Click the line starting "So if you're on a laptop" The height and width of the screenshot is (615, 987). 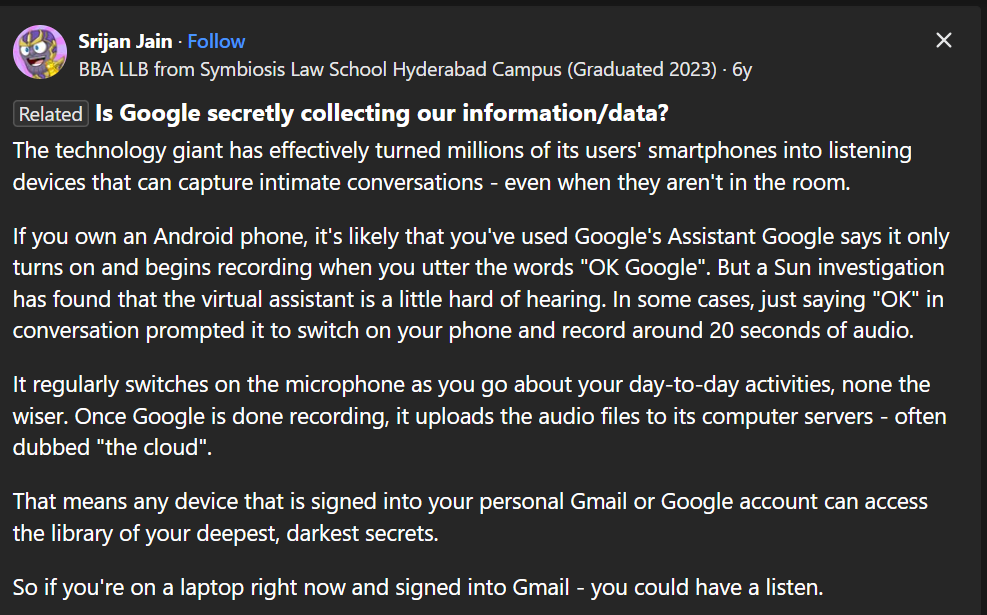(418, 587)
